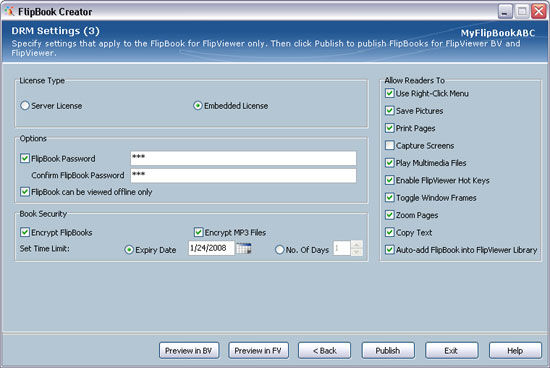Viewport: 550px width, 368px height.
Task: Click the No. Of Days number field
Action: tap(341, 248)
